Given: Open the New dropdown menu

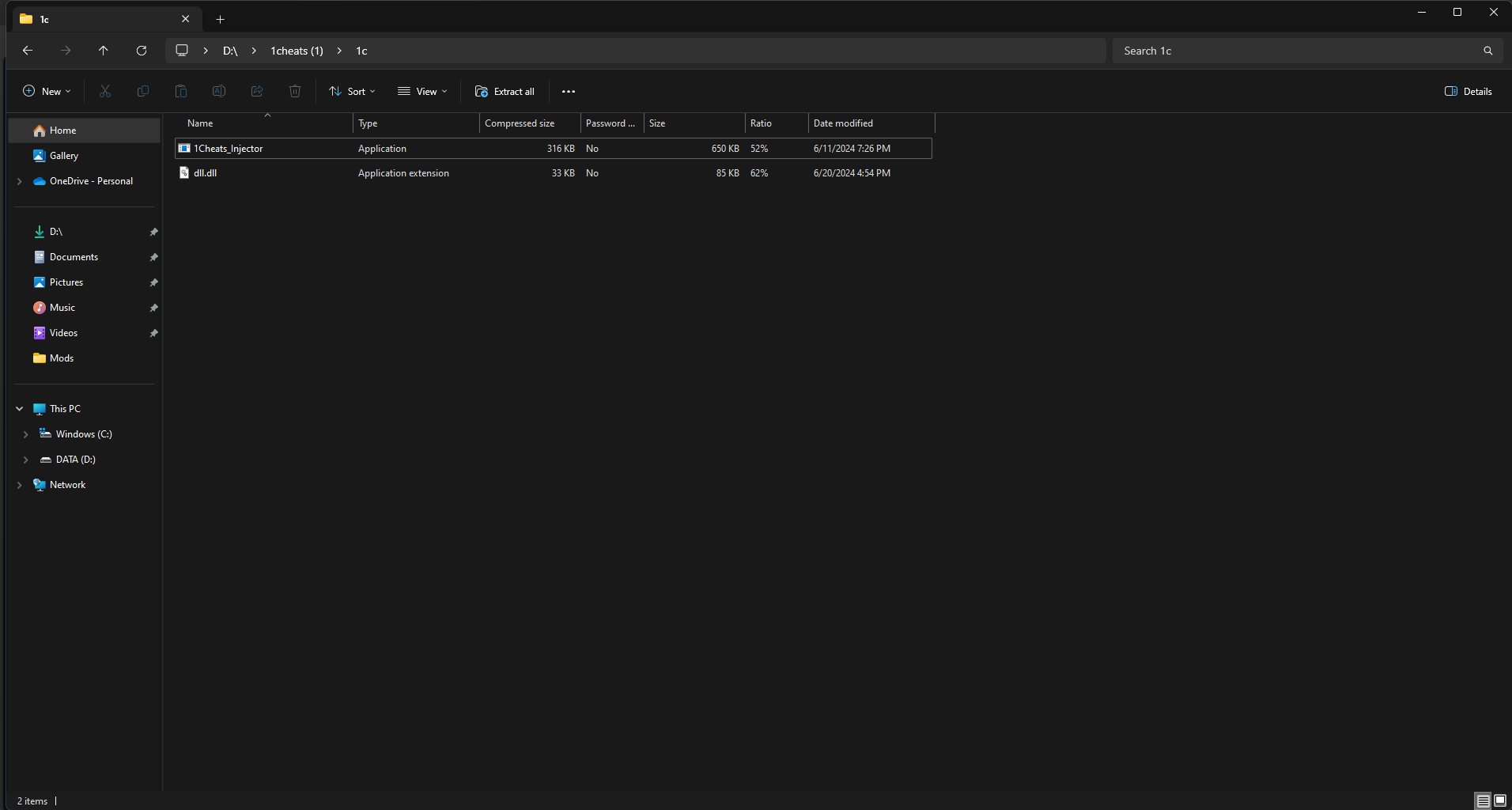Looking at the screenshot, I should point(47,92).
